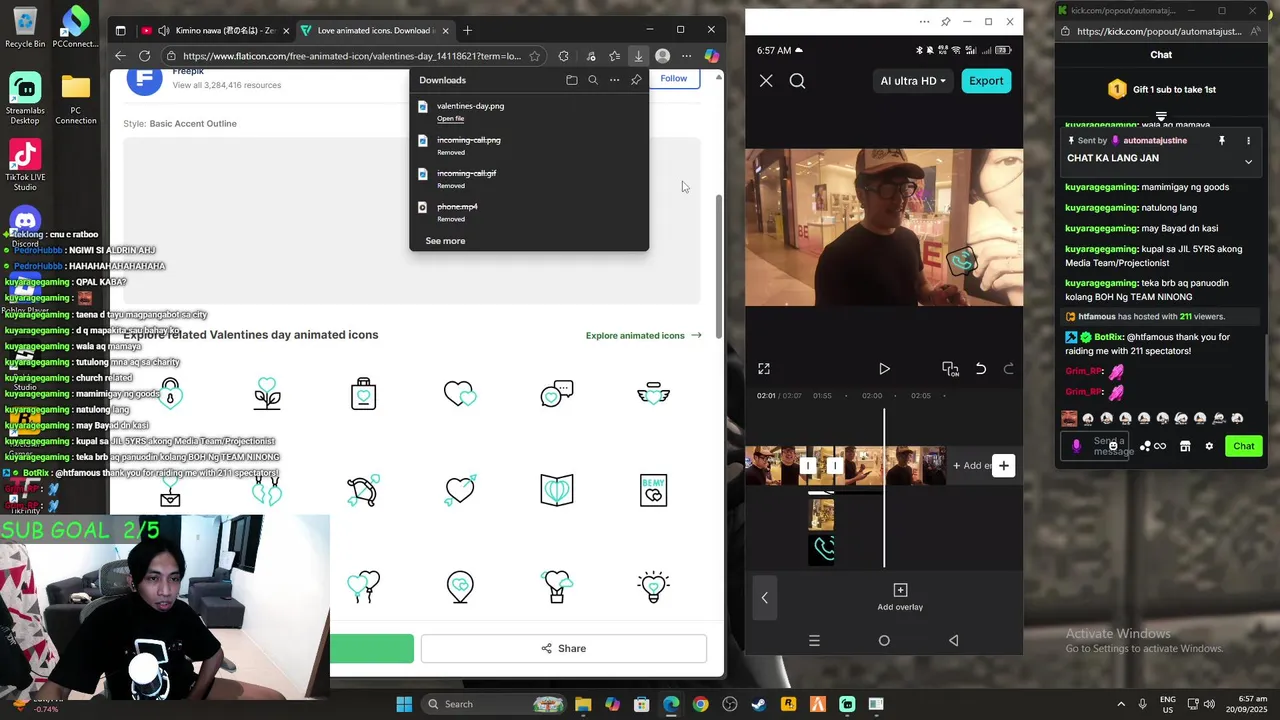Go back in browser

tap(120, 56)
